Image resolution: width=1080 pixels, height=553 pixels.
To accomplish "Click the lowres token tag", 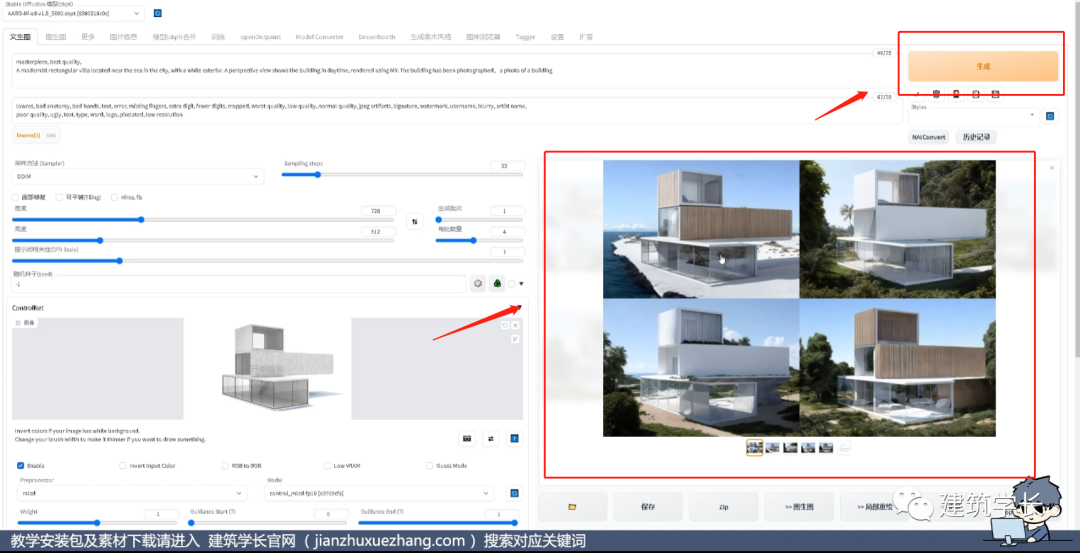I will (x=36, y=135).
